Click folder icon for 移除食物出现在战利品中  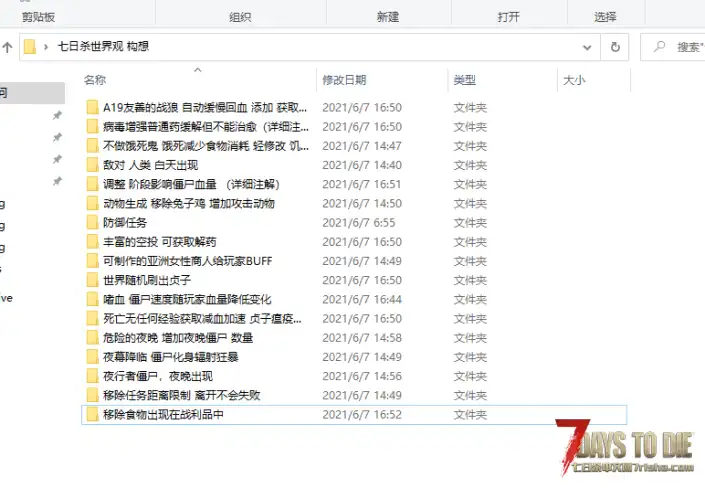tap(92, 414)
